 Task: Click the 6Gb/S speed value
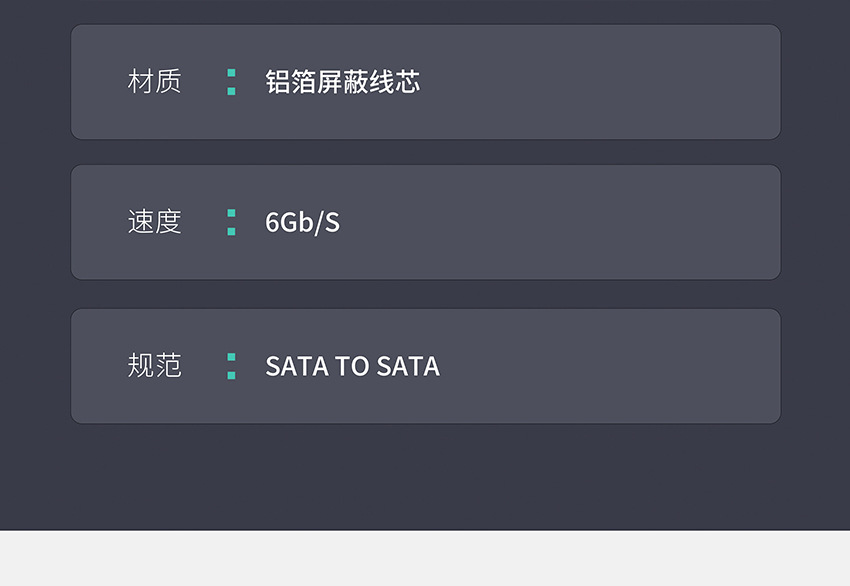302,222
